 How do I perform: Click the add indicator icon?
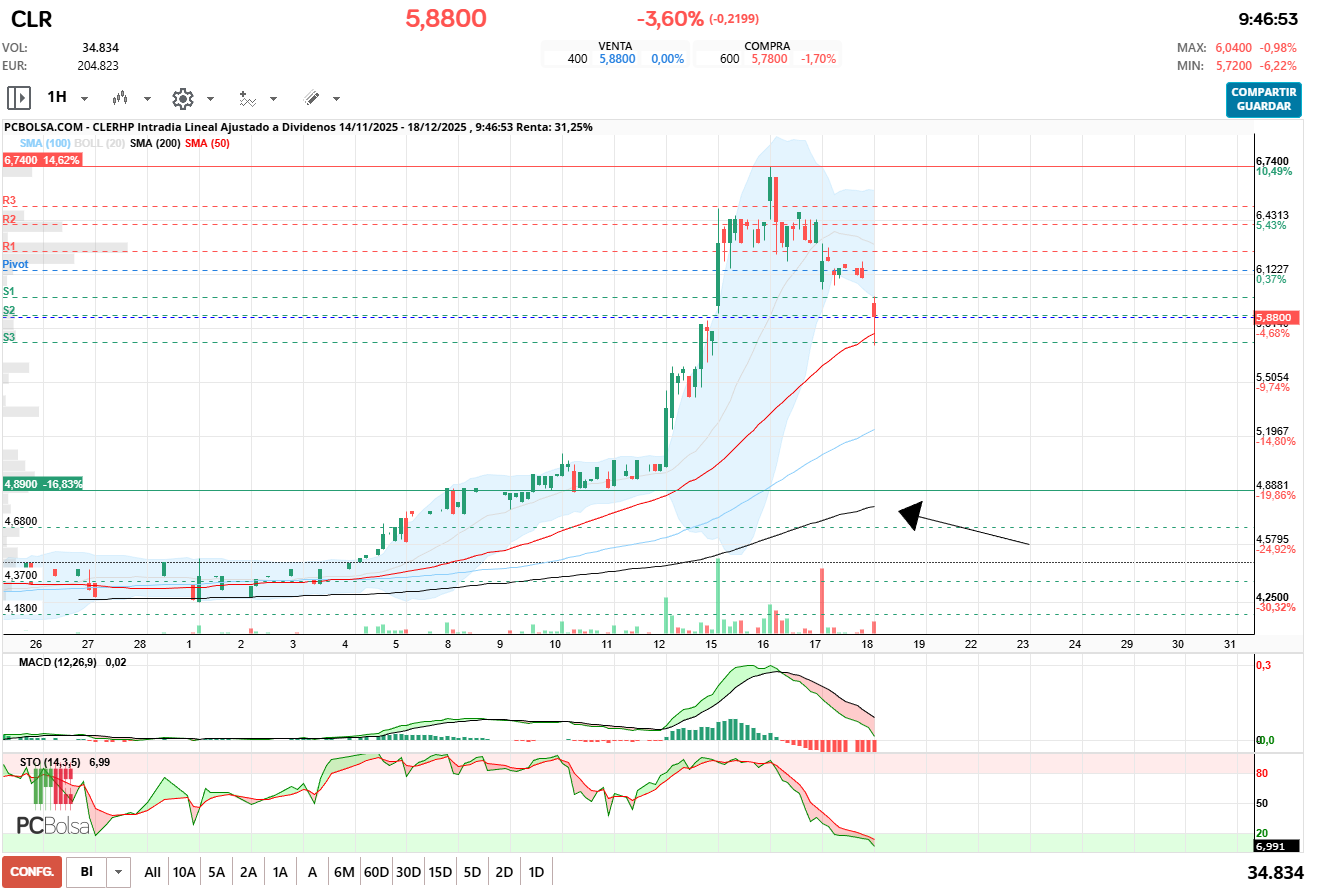[249, 98]
